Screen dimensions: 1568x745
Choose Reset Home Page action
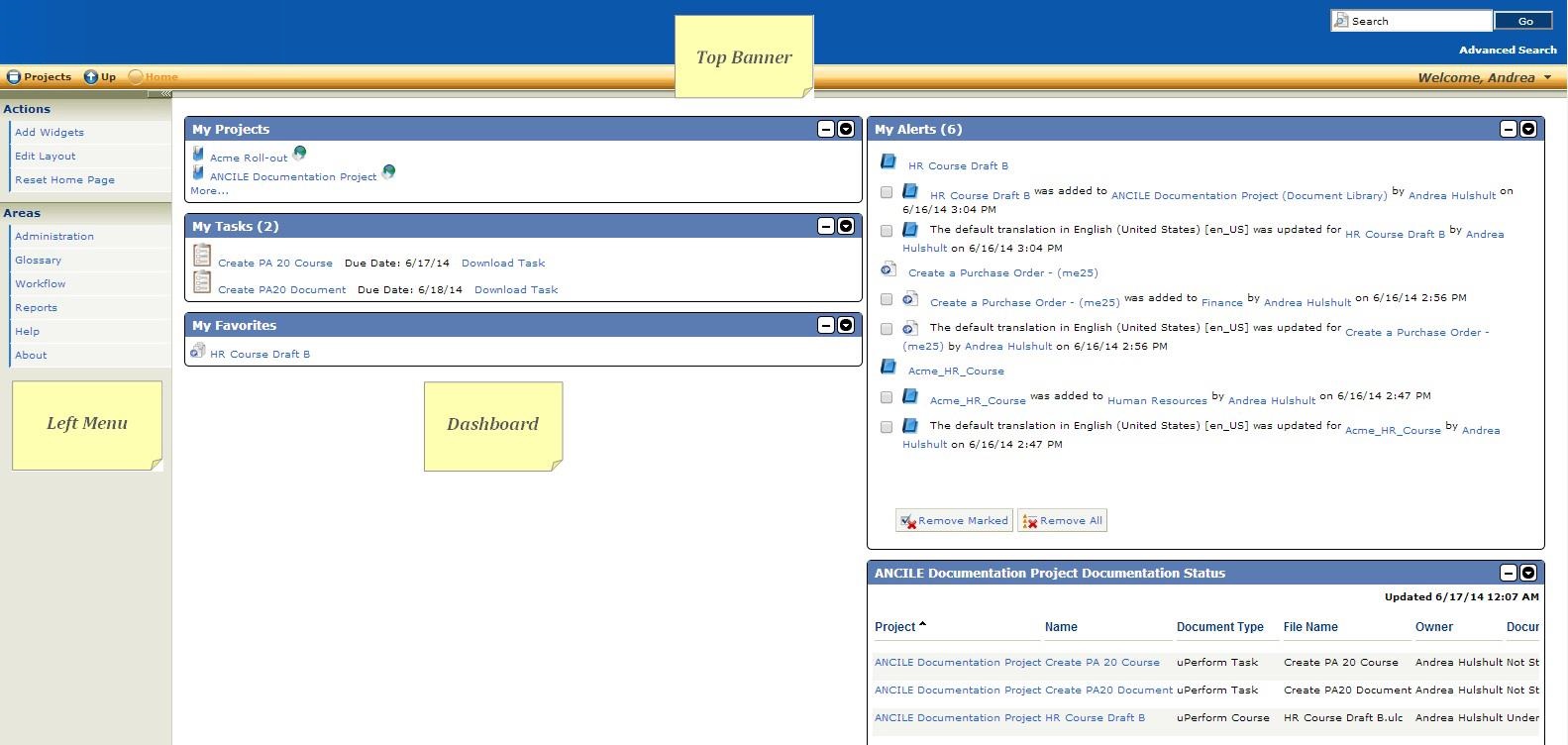pyautogui.click(x=64, y=179)
